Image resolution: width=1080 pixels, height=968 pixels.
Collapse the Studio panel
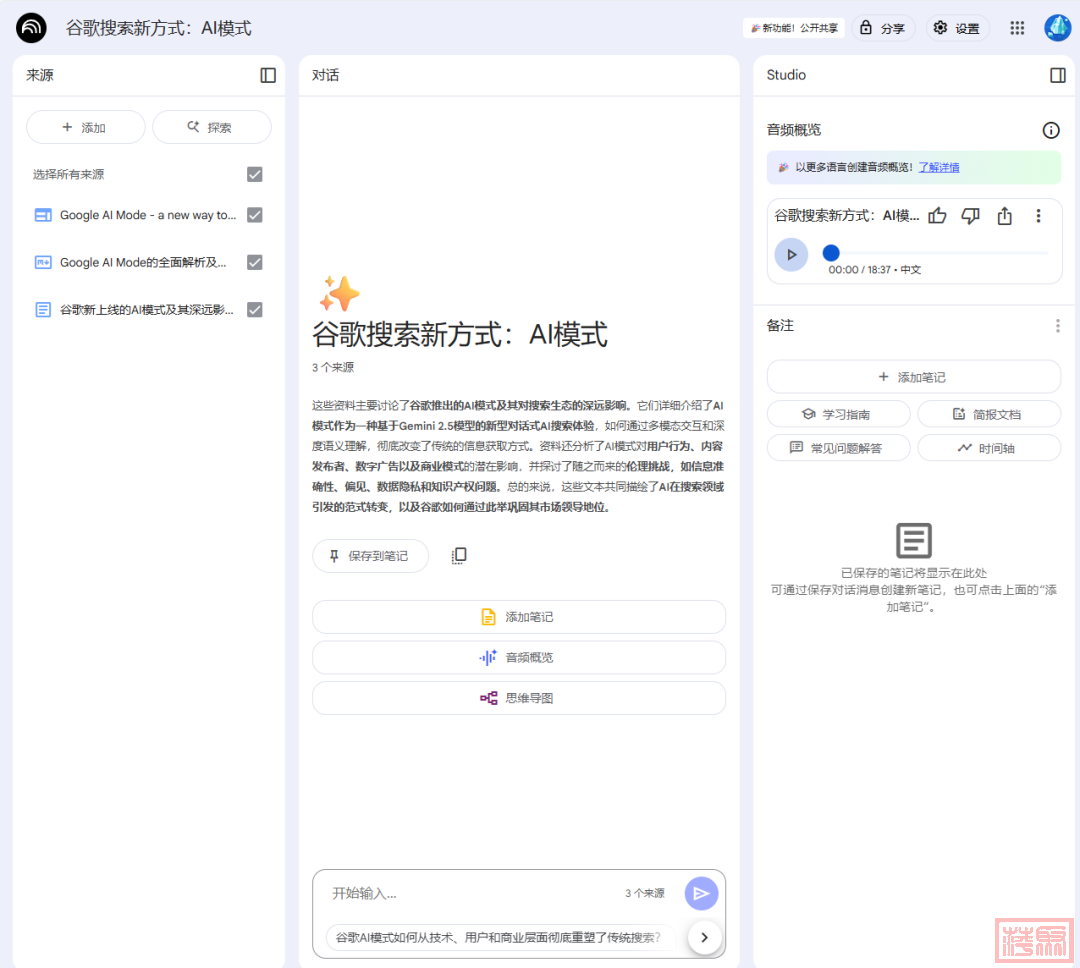click(x=1057, y=75)
